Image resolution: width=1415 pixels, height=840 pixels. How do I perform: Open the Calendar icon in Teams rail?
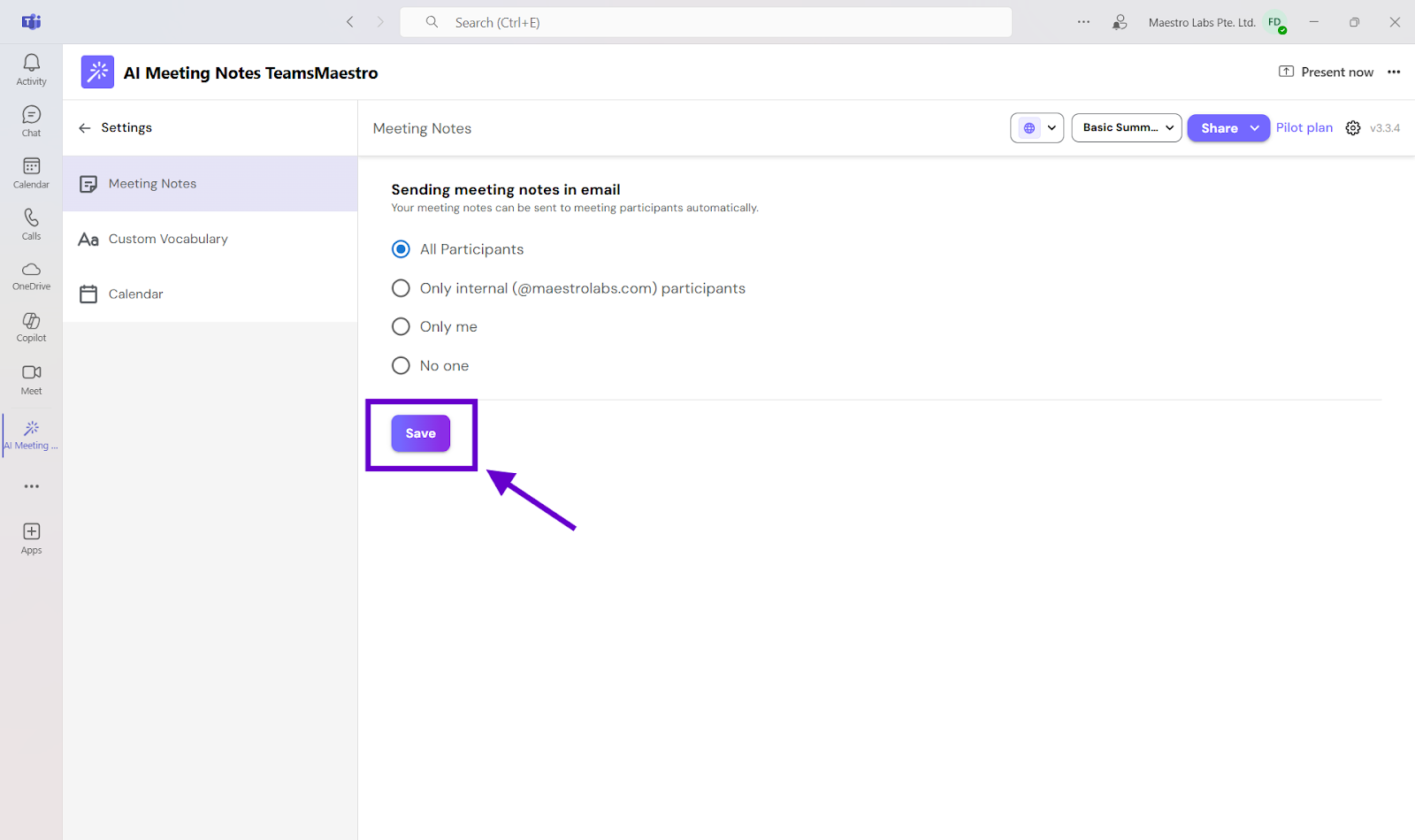(x=31, y=172)
